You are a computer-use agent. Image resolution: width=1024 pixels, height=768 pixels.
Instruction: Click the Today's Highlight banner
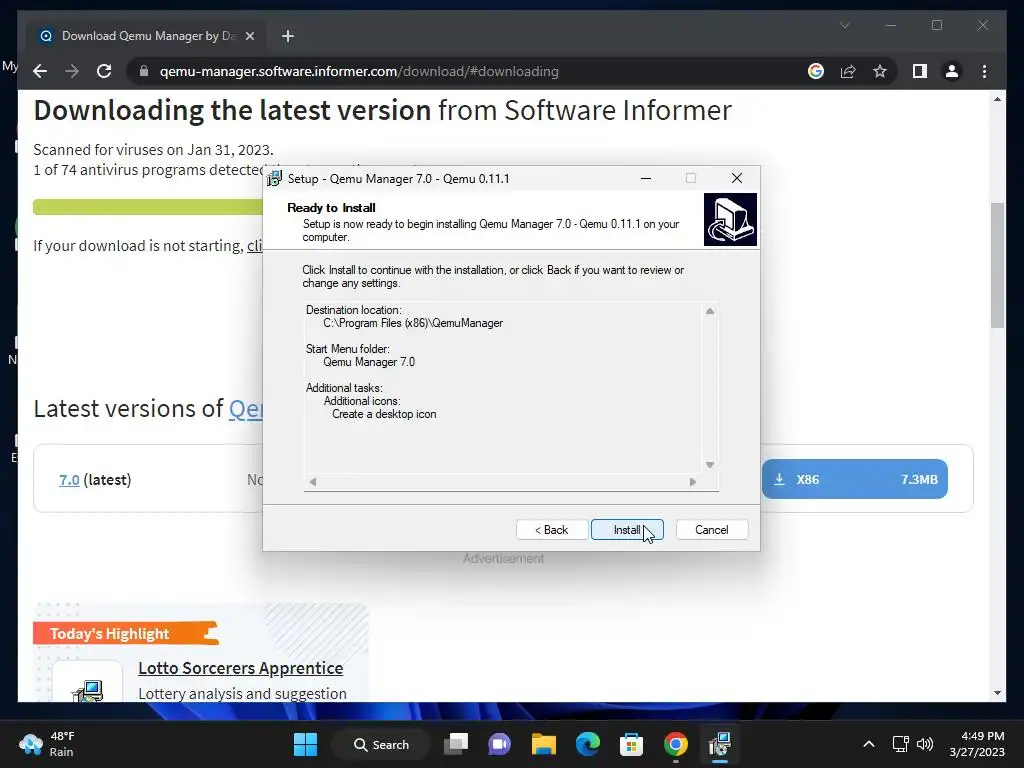(x=125, y=633)
